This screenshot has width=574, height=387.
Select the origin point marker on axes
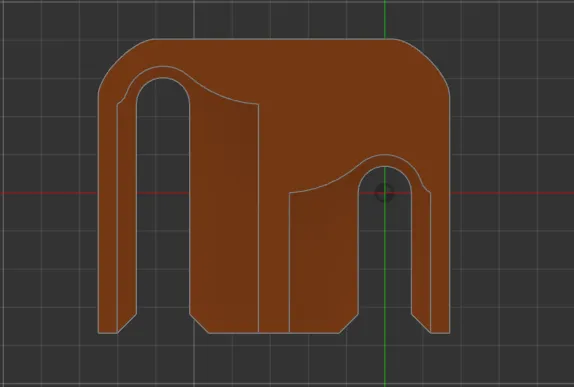pyautogui.click(x=384, y=192)
